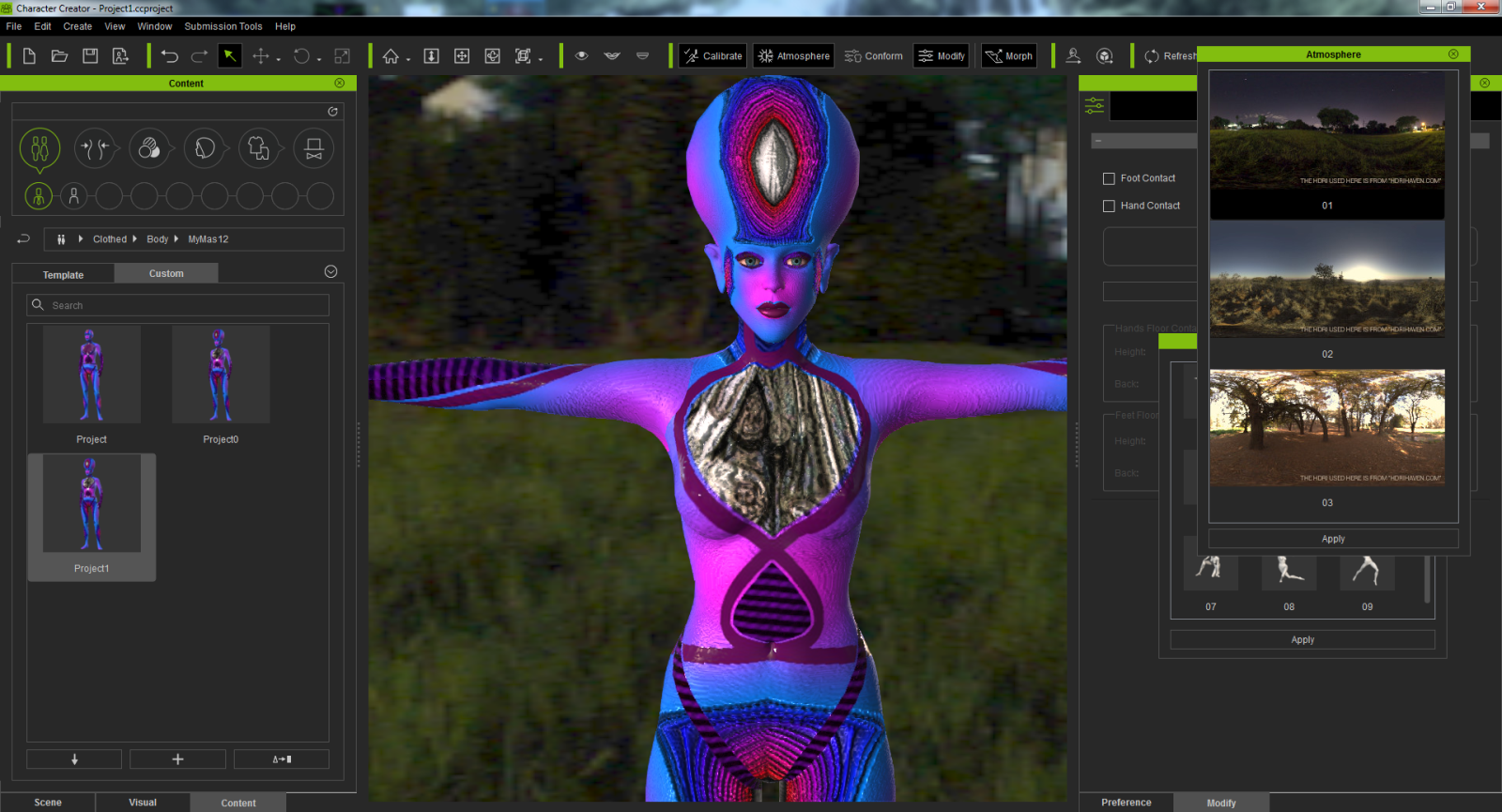Select atmosphere thumbnail 02 sunset
Viewport: 1502px width, 812px height.
pos(1326,279)
